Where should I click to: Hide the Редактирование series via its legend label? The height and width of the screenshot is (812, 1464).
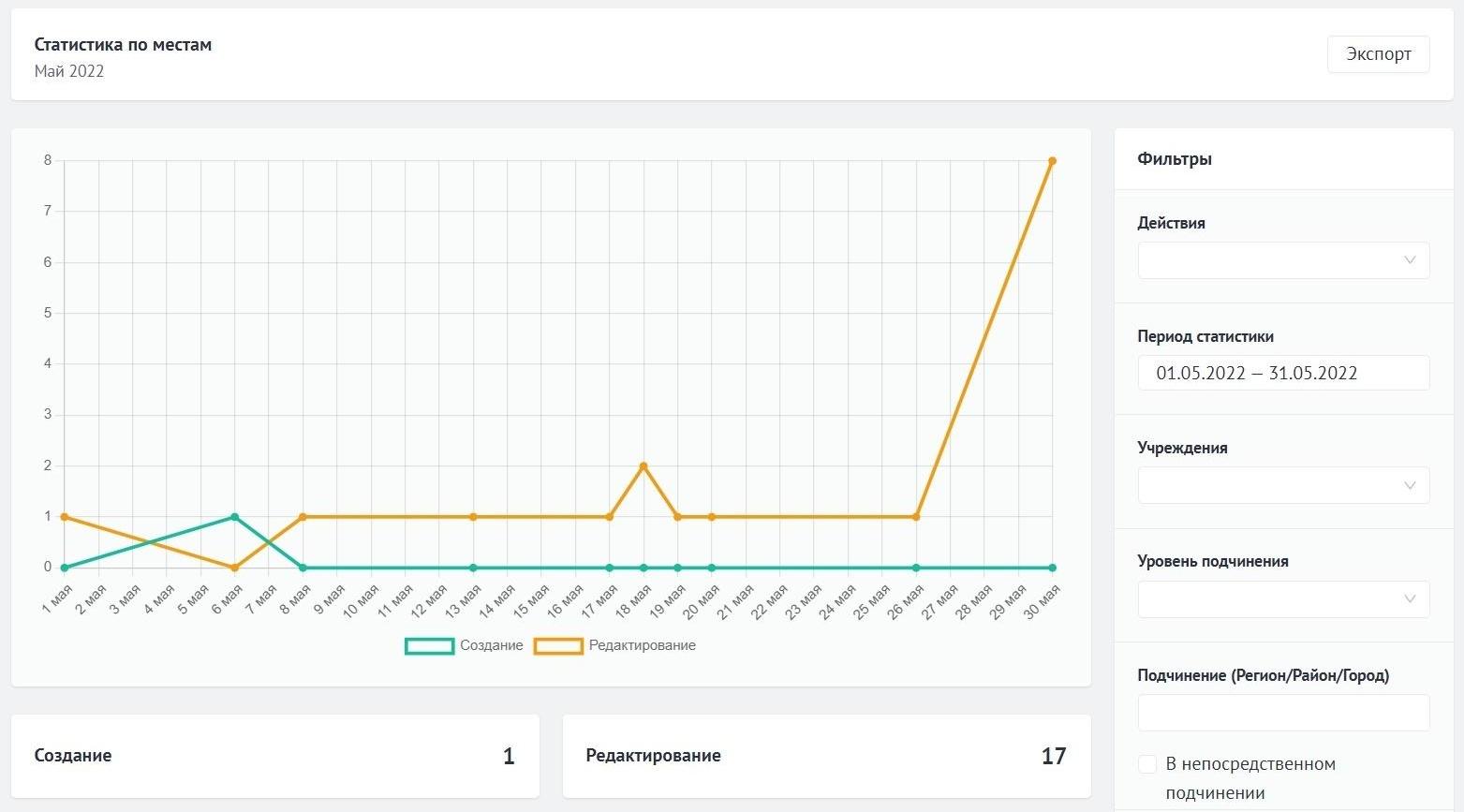coord(643,646)
